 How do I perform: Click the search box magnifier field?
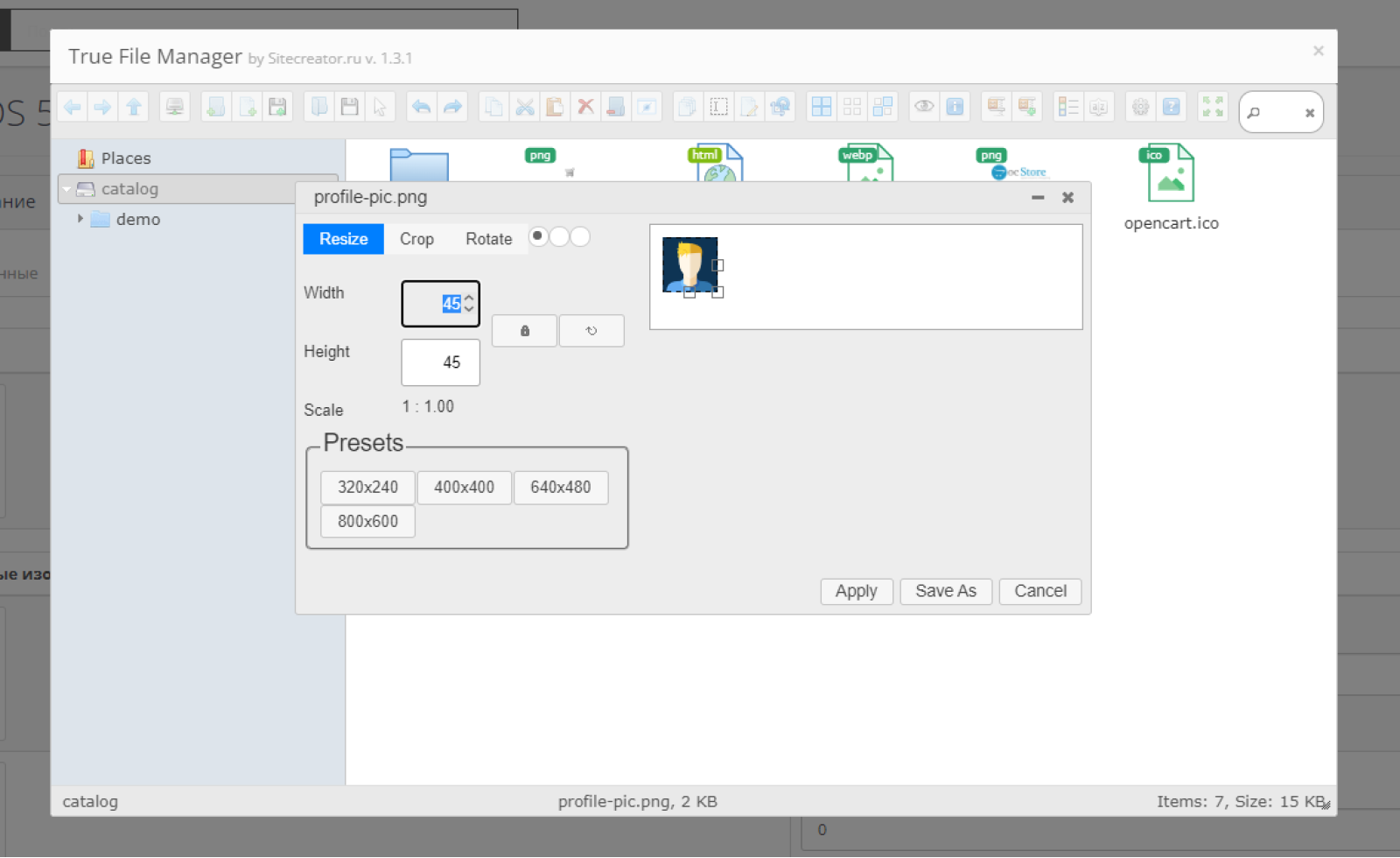1279,112
